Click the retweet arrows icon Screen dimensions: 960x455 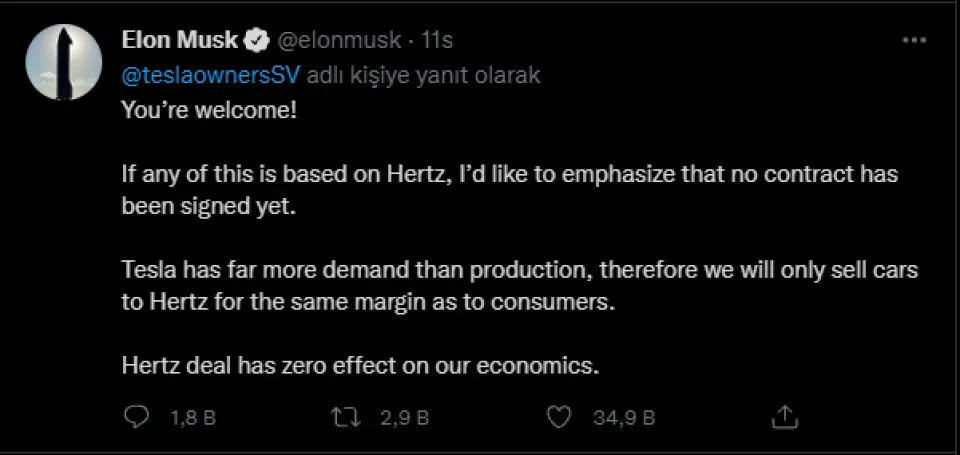point(345,416)
